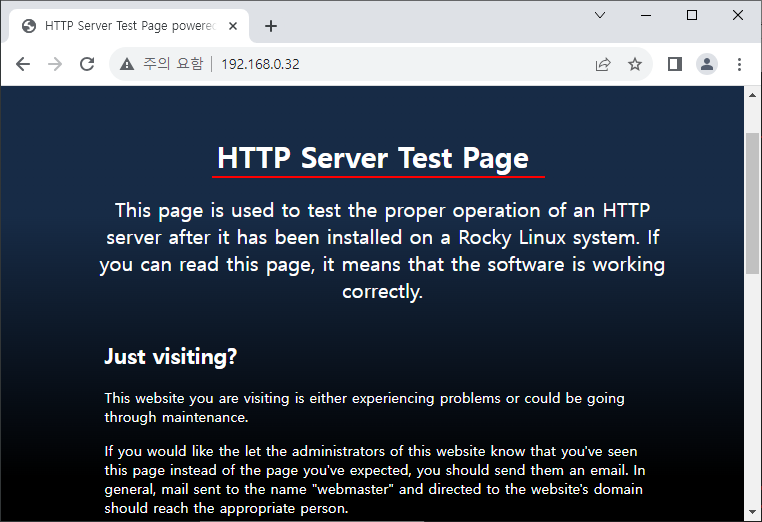Click the scrollbar down arrow
This screenshot has width=762, height=522.
coord(752,512)
